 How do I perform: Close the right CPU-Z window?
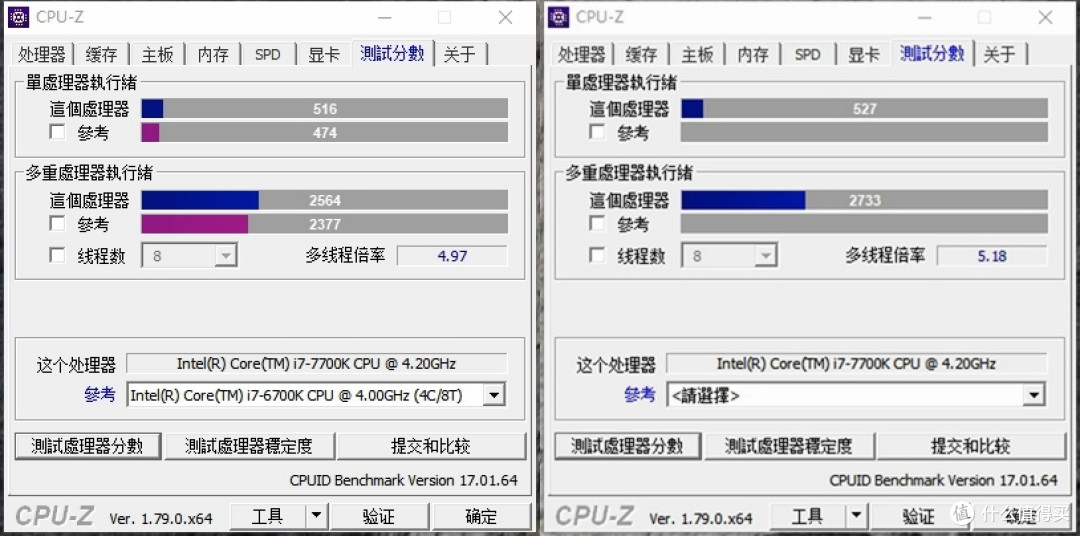[x=1046, y=17]
